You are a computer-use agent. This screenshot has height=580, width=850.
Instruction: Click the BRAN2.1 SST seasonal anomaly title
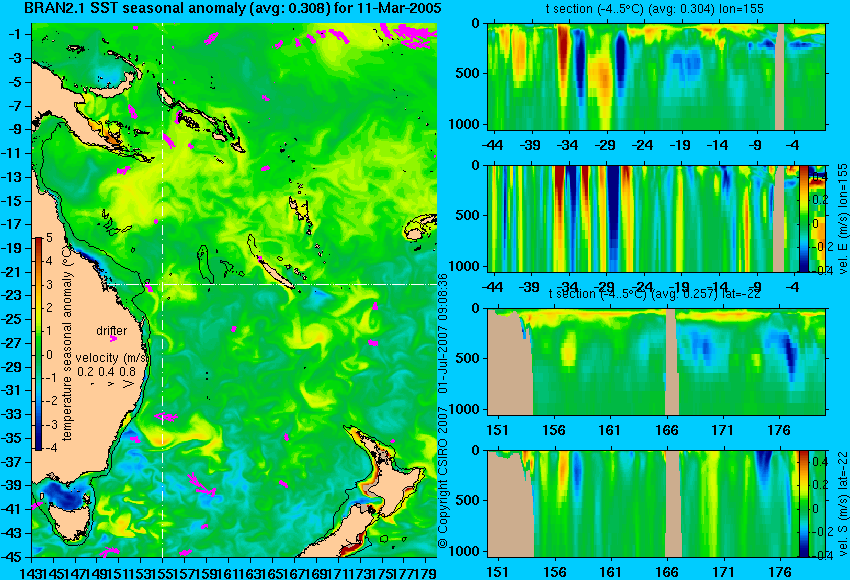coord(233,9)
